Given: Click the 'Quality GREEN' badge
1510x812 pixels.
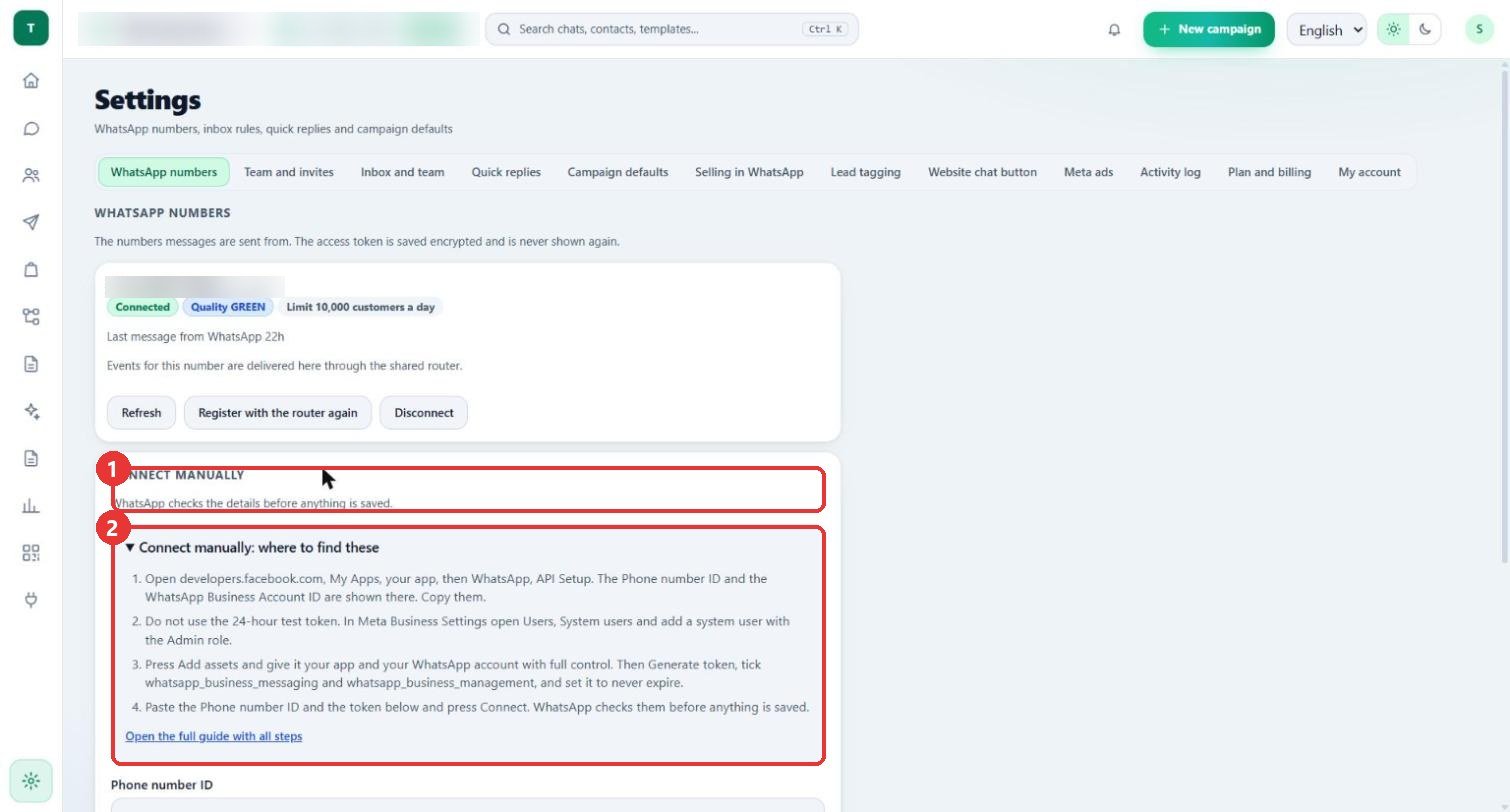Looking at the screenshot, I should (x=228, y=307).
